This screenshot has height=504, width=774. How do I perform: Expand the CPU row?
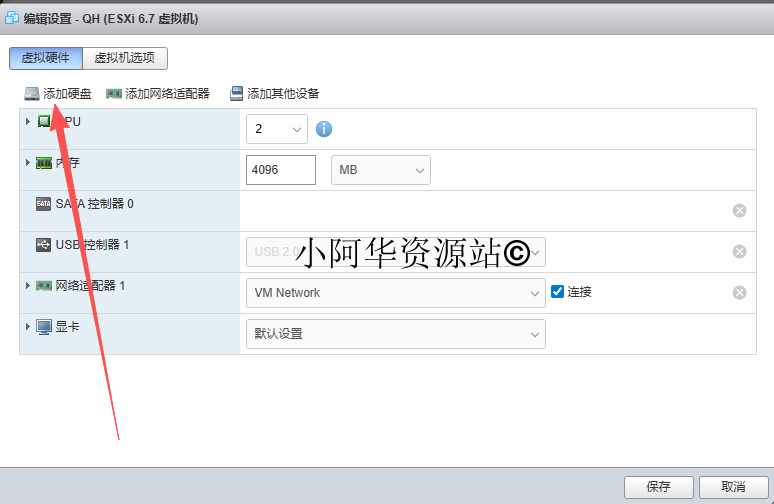pyautogui.click(x=28, y=121)
